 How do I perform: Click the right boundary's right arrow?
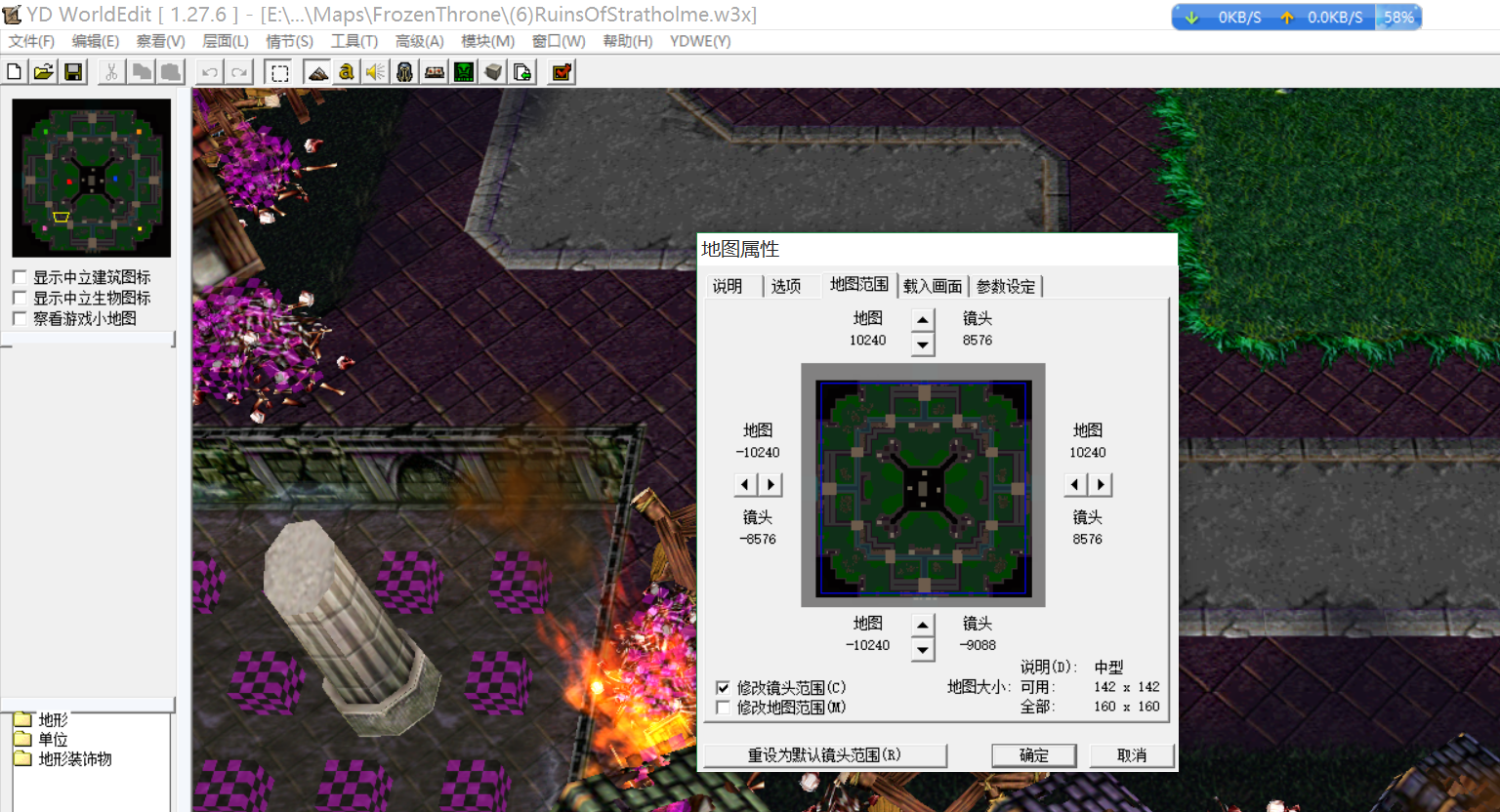tap(1101, 484)
